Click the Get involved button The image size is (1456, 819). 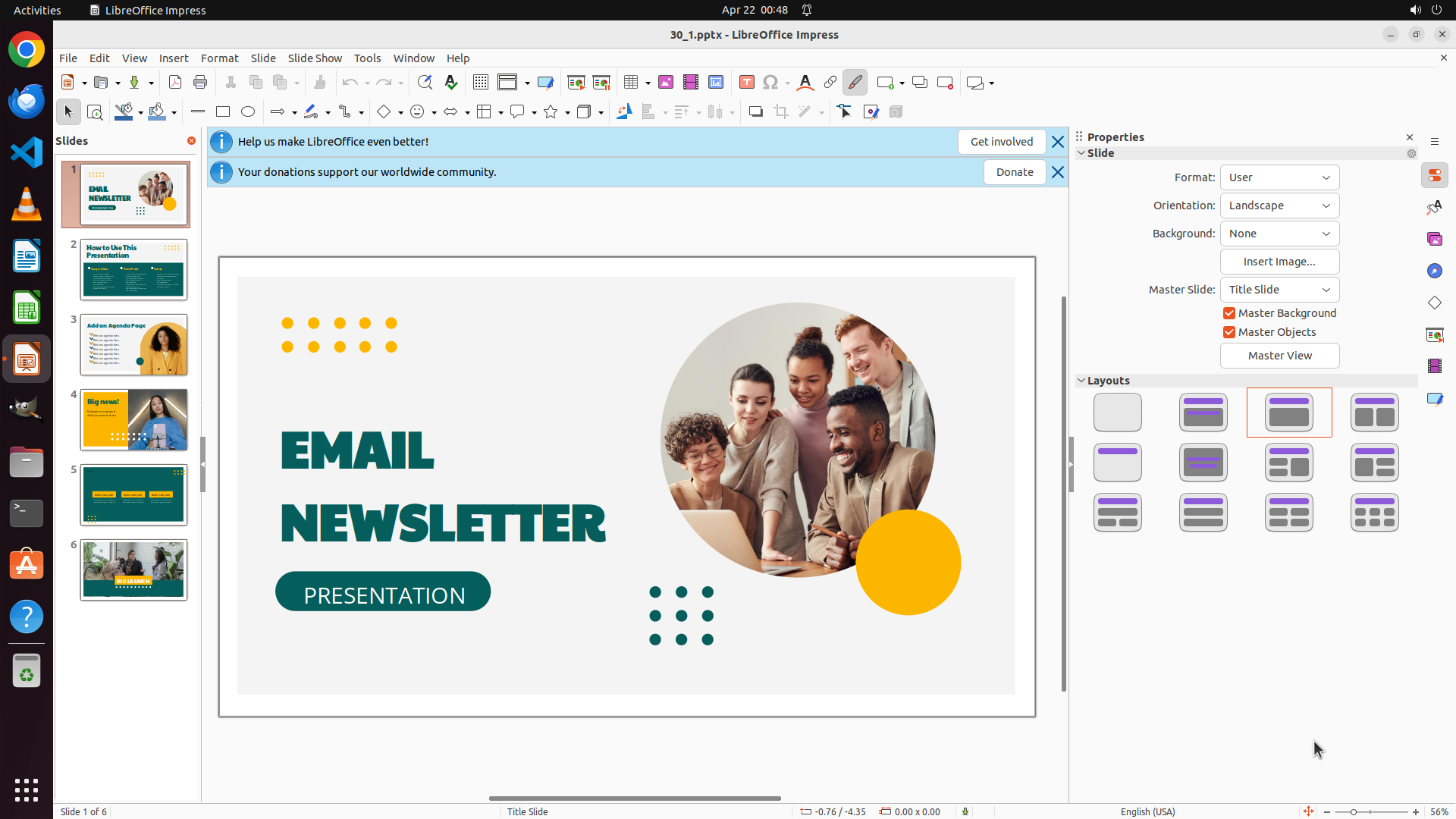(x=1001, y=142)
